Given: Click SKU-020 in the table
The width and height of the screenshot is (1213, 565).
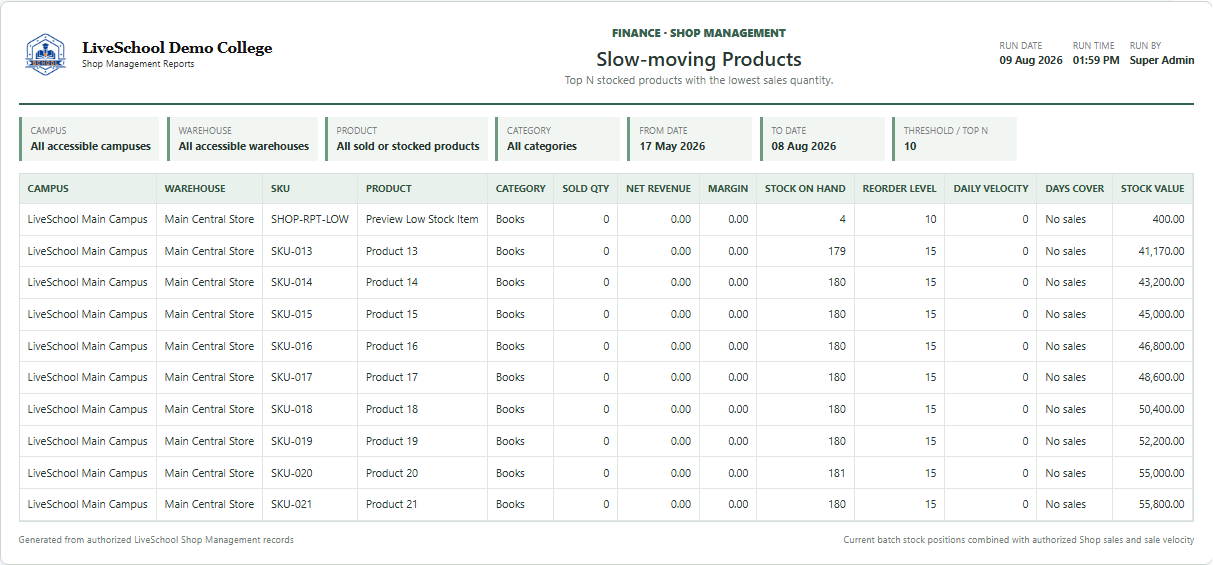Looking at the screenshot, I should [291, 473].
